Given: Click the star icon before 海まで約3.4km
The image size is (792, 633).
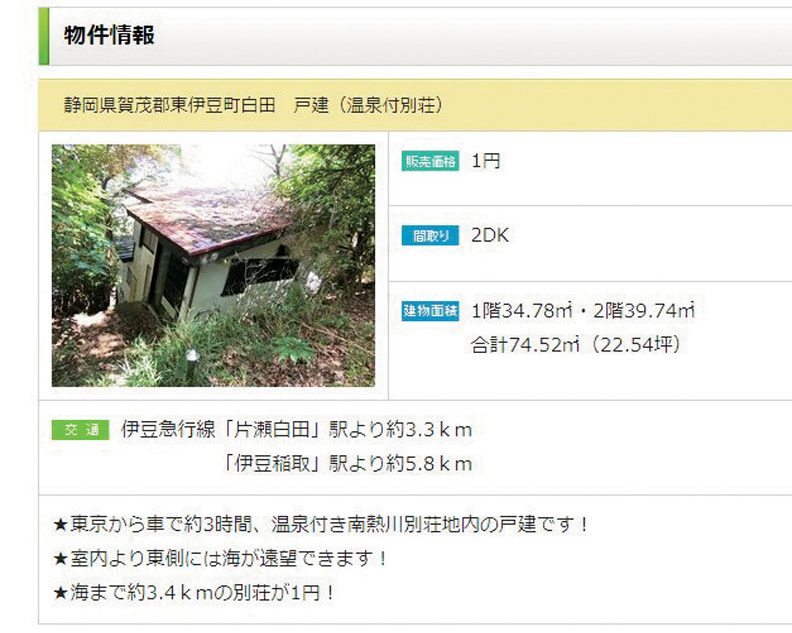Looking at the screenshot, I should click(61, 593).
